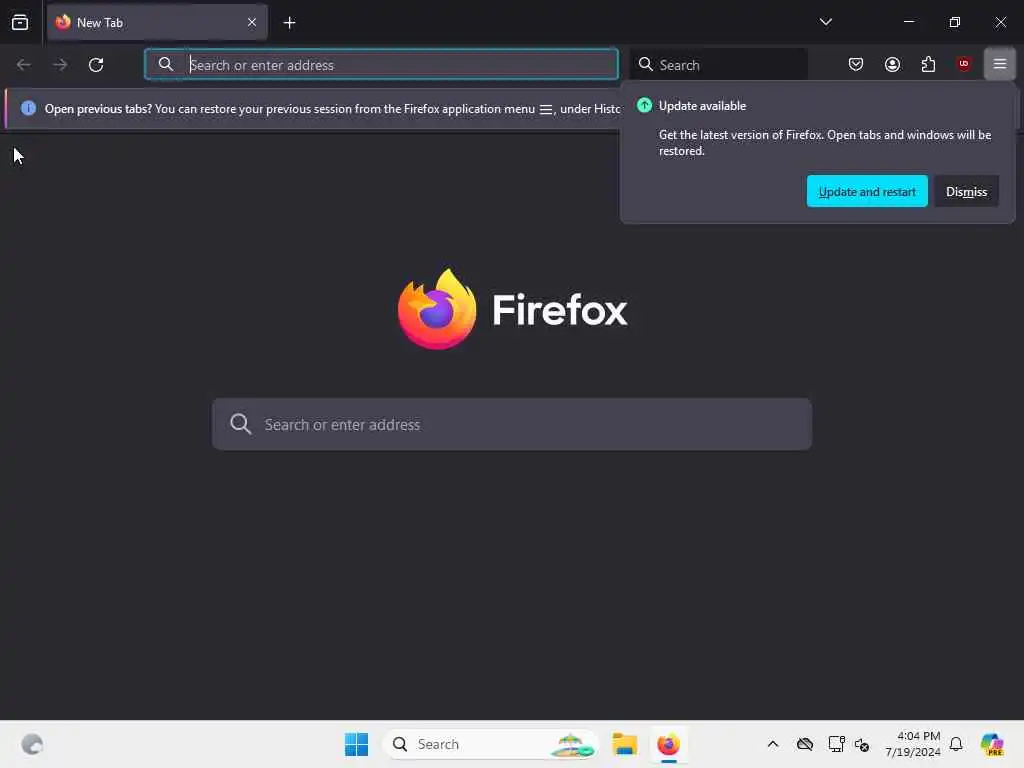Click the center search field magnifier icon
Image resolution: width=1024 pixels, height=768 pixels.
(x=240, y=424)
